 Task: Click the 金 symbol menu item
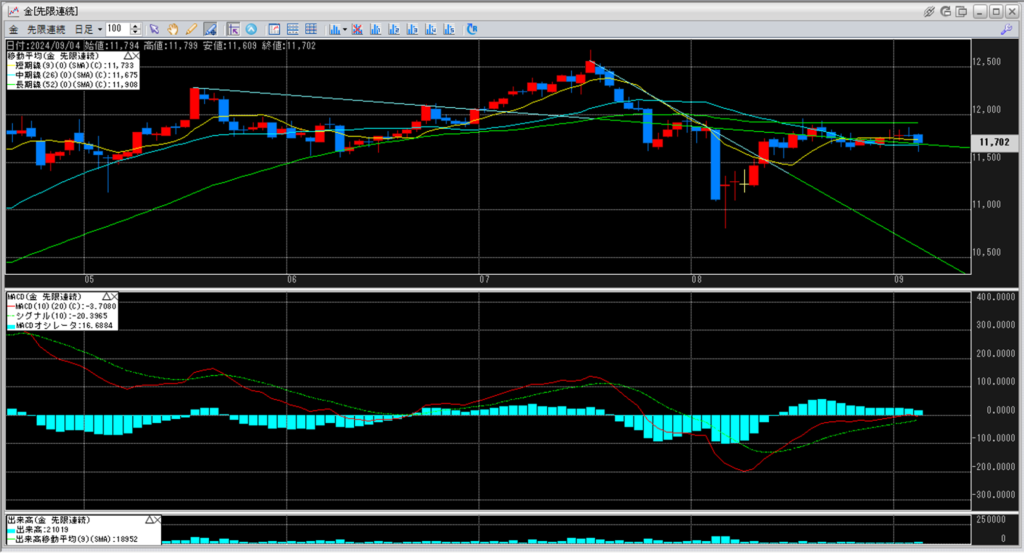14,29
